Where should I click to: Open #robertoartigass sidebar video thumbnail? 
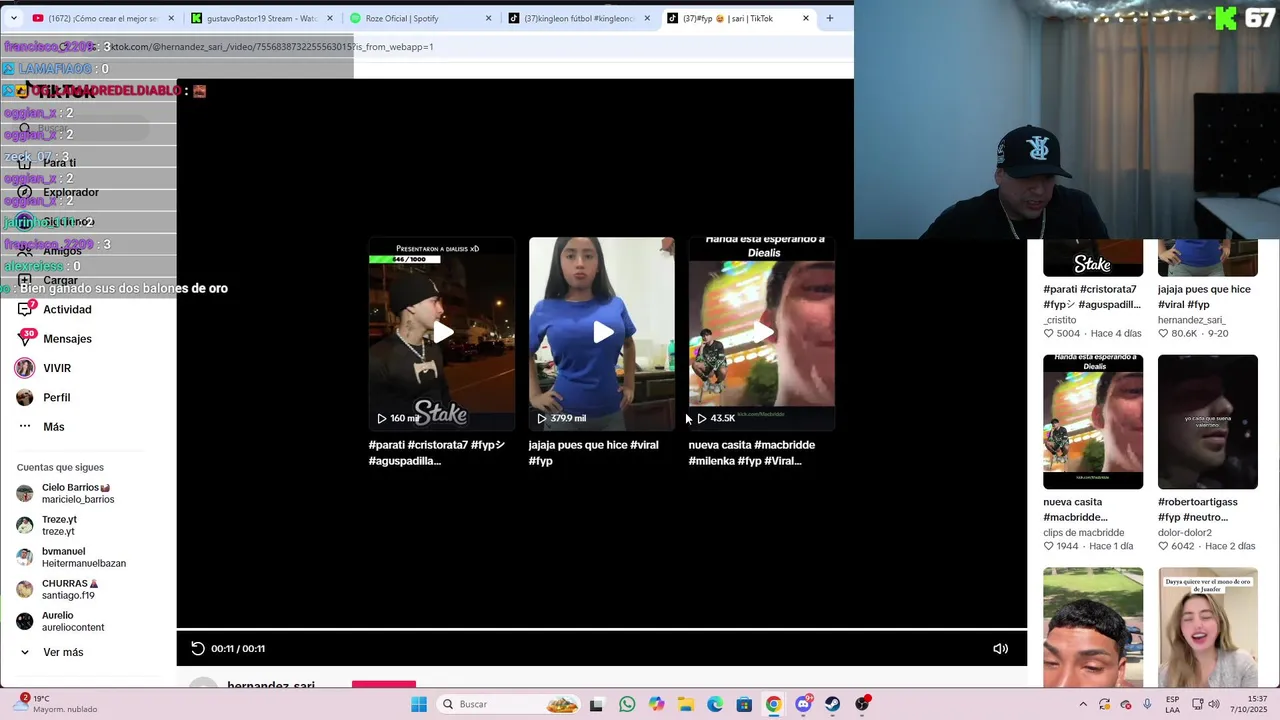coord(1208,422)
